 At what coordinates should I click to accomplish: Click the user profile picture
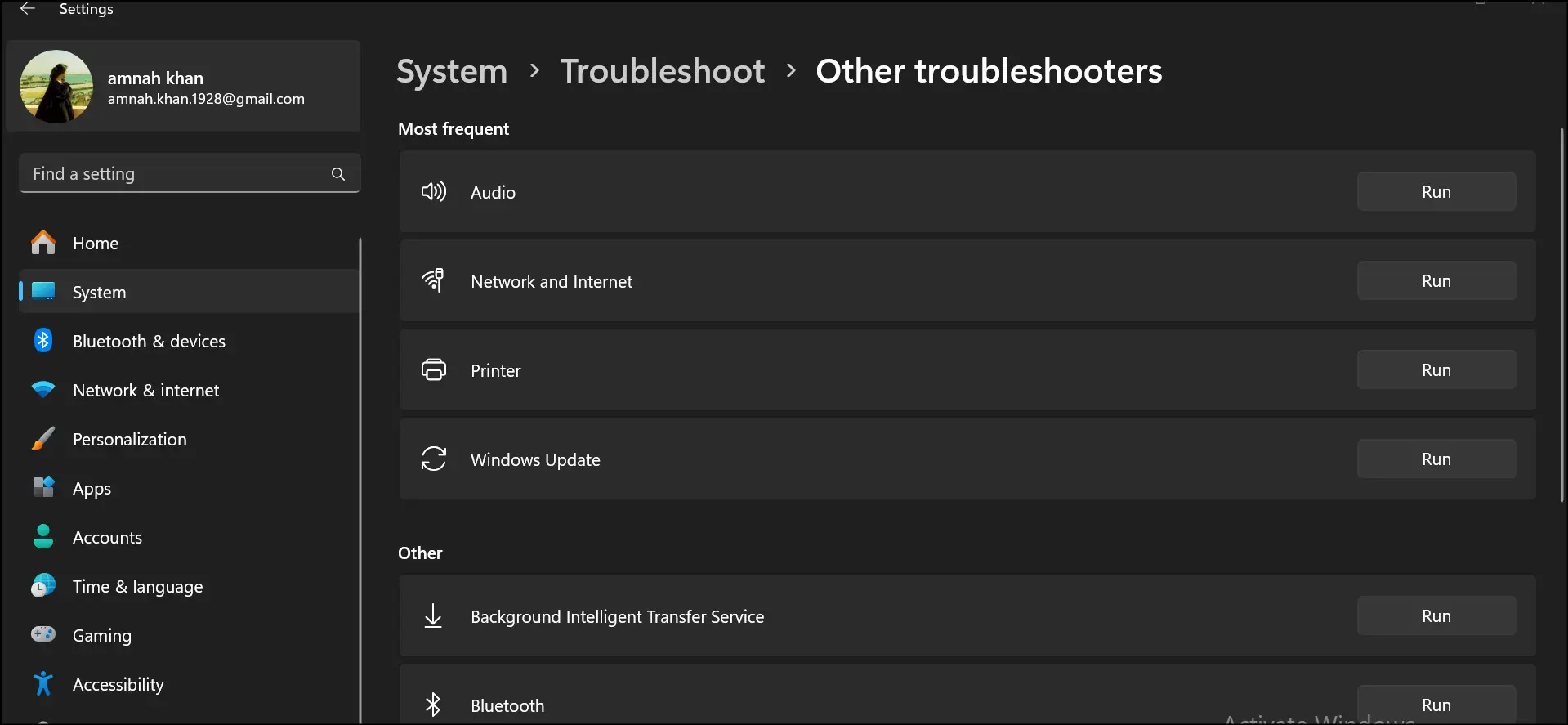point(56,87)
